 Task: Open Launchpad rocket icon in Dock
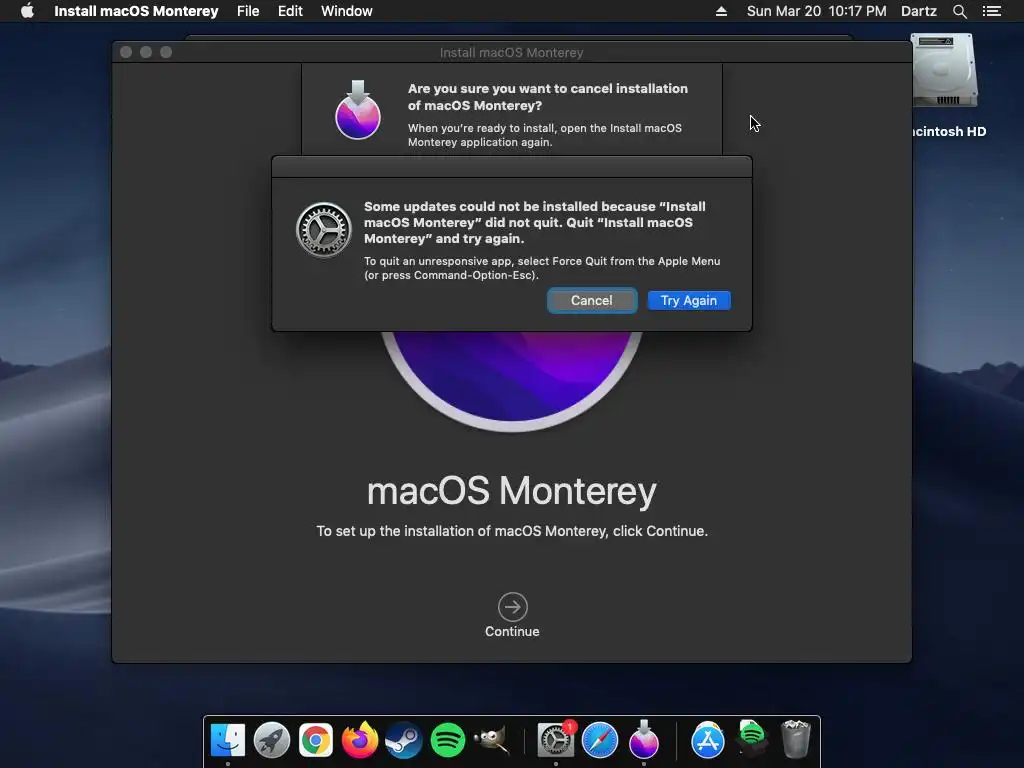click(272, 740)
